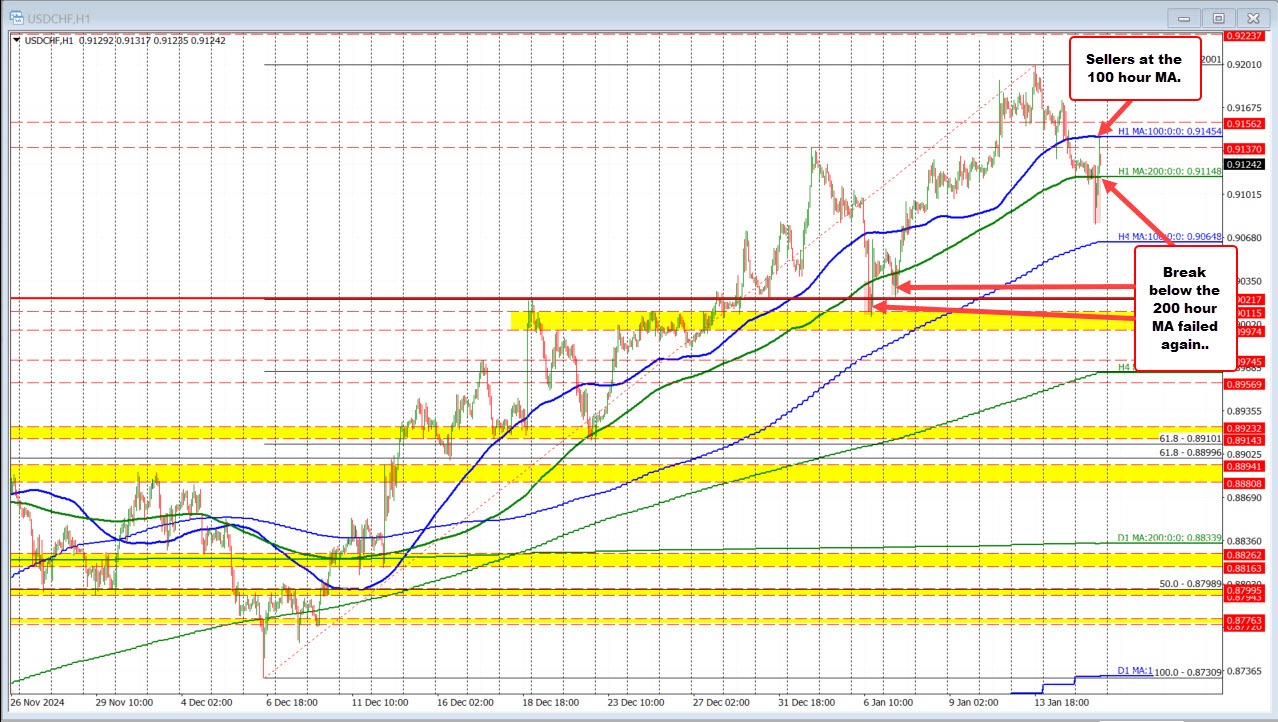Maximize the USDCHF,H1 chart window
This screenshot has width=1278, height=722.
(1217, 17)
